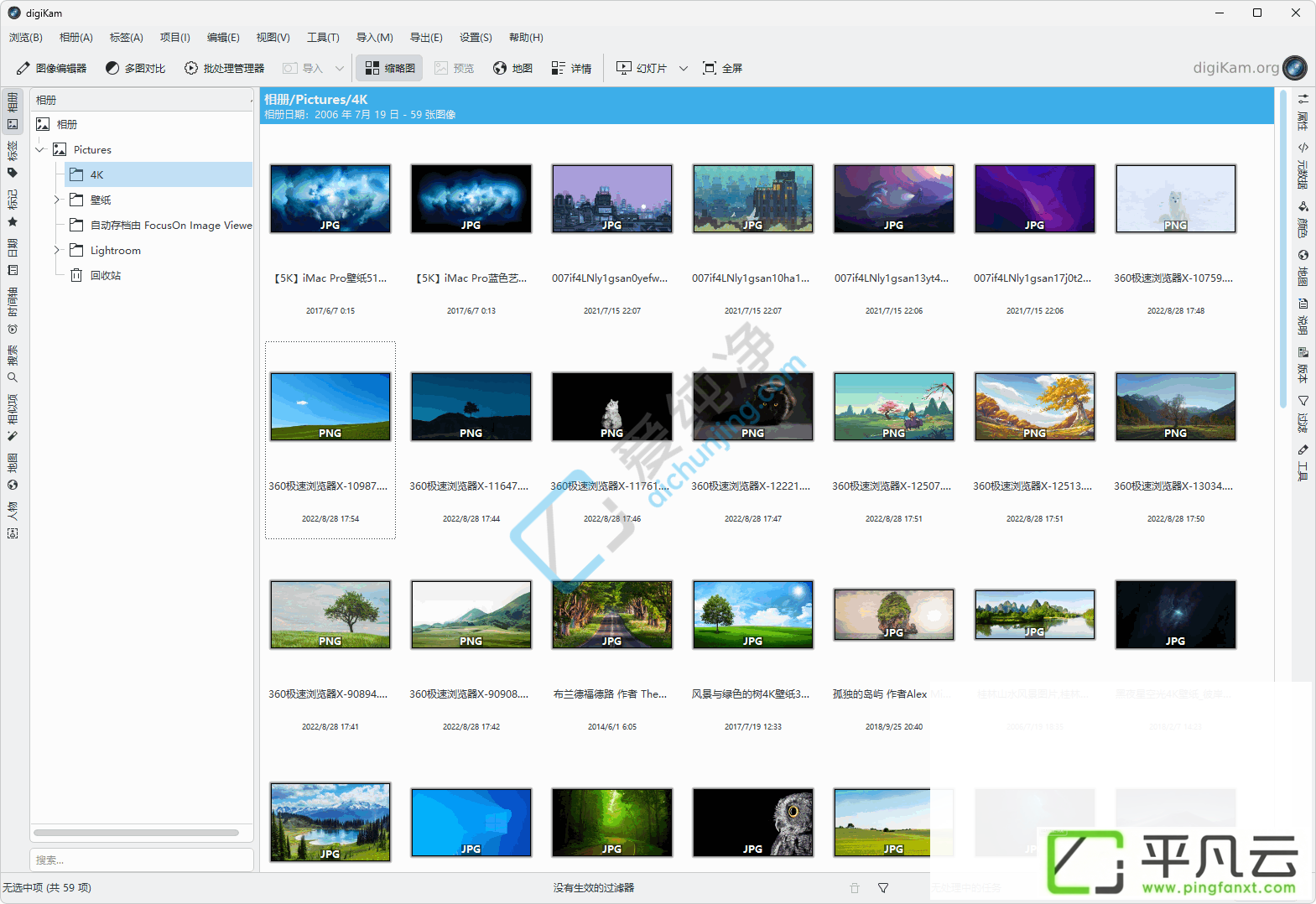Expand the Lightroom album folder
The image size is (1316, 904).
click(56, 250)
